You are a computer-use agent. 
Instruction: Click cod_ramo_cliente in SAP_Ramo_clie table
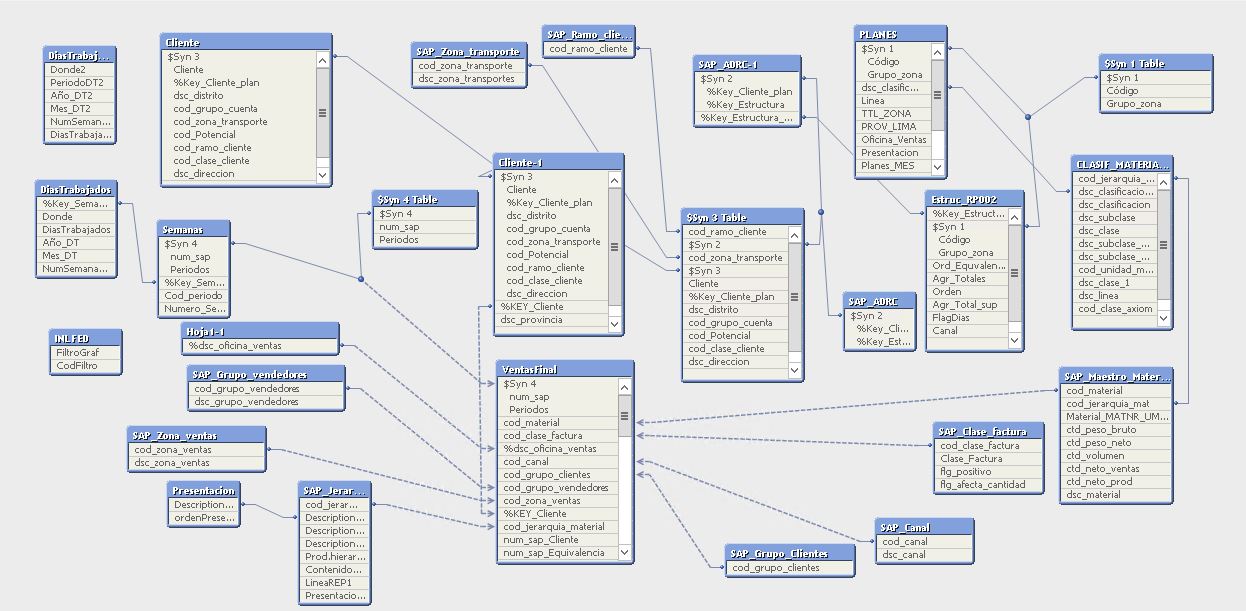[589, 48]
